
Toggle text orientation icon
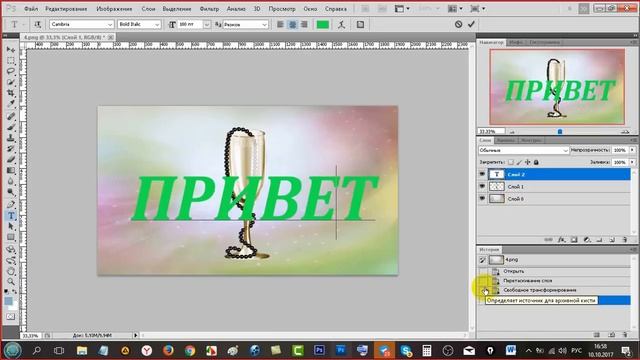(x=38, y=24)
